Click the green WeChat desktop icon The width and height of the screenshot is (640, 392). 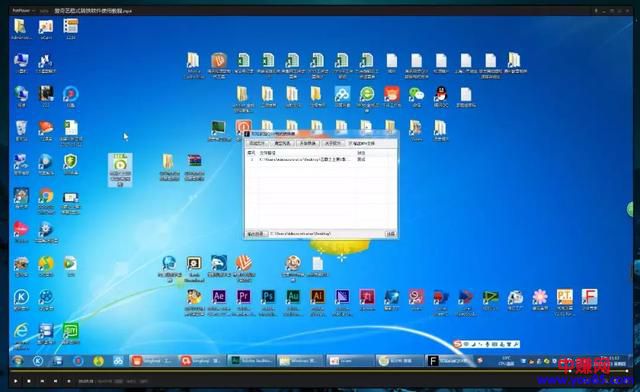(416, 94)
